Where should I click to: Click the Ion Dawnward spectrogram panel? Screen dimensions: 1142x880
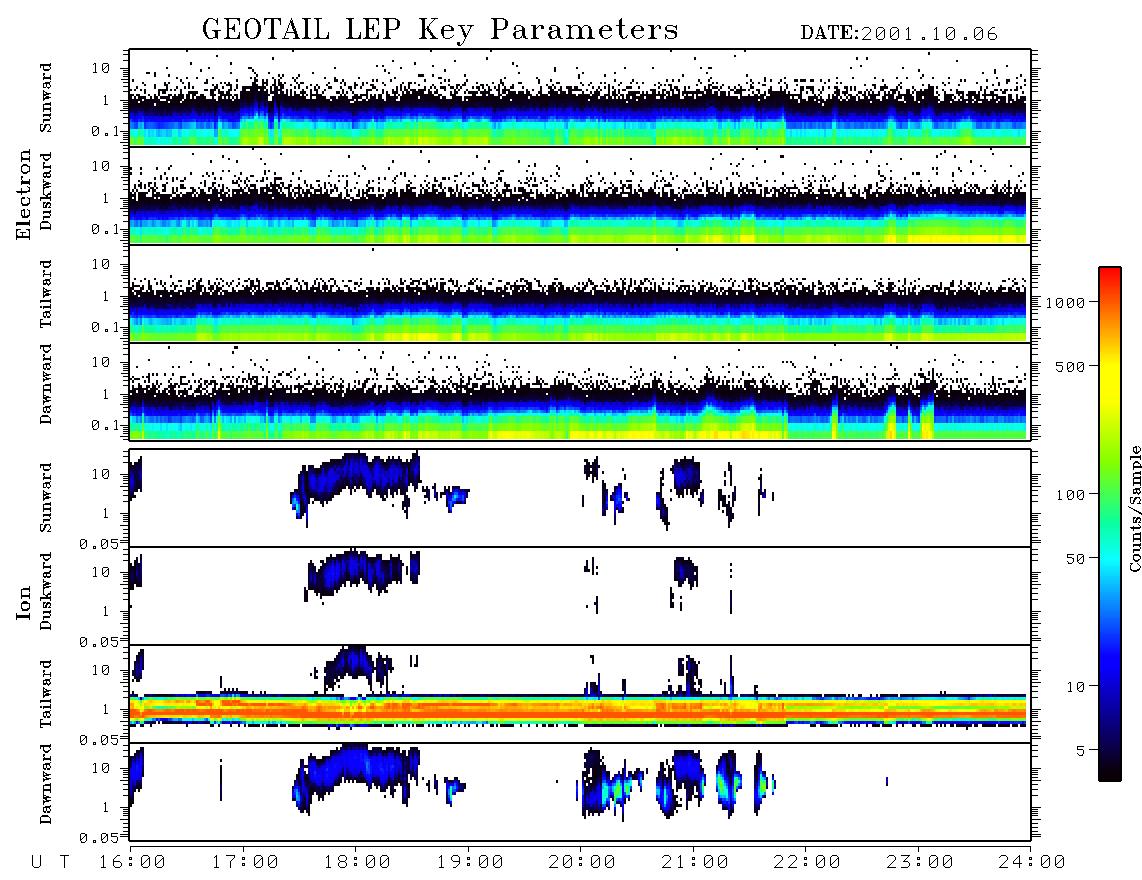pos(580,792)
